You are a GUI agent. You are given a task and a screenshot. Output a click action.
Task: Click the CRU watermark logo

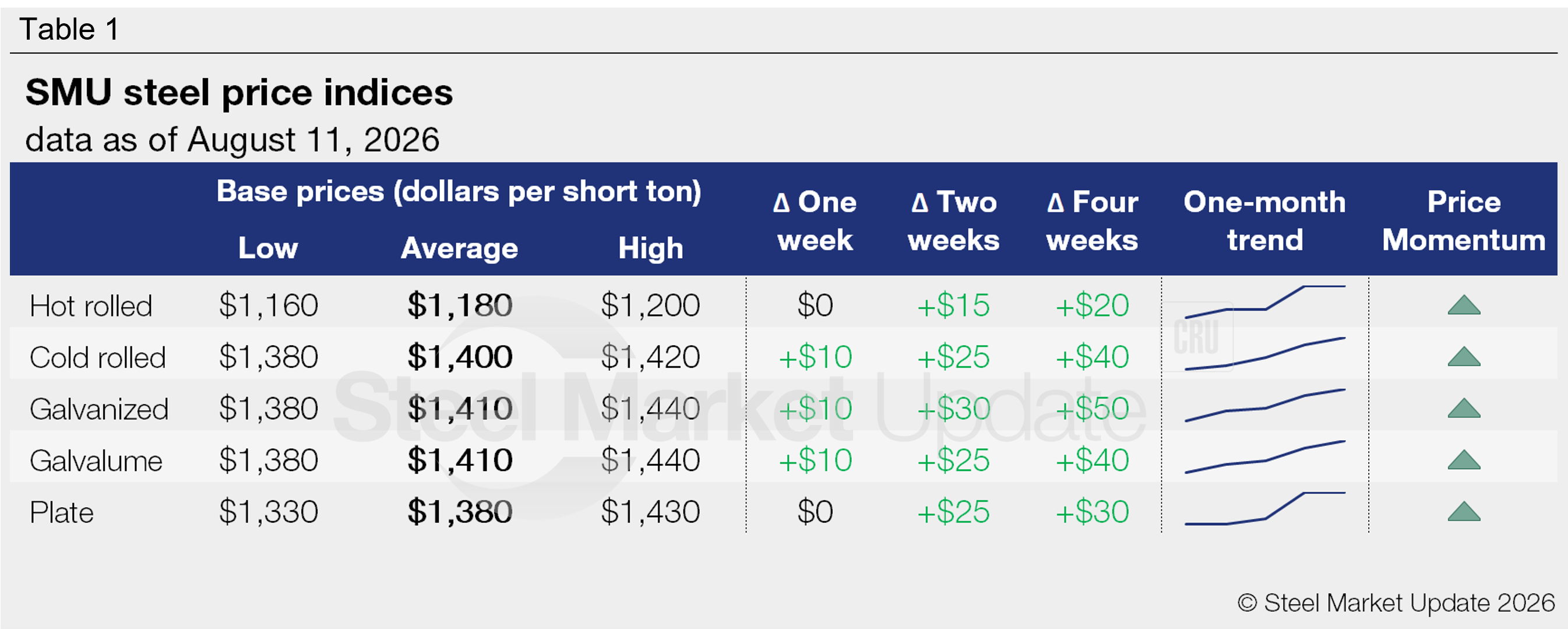1197,337
